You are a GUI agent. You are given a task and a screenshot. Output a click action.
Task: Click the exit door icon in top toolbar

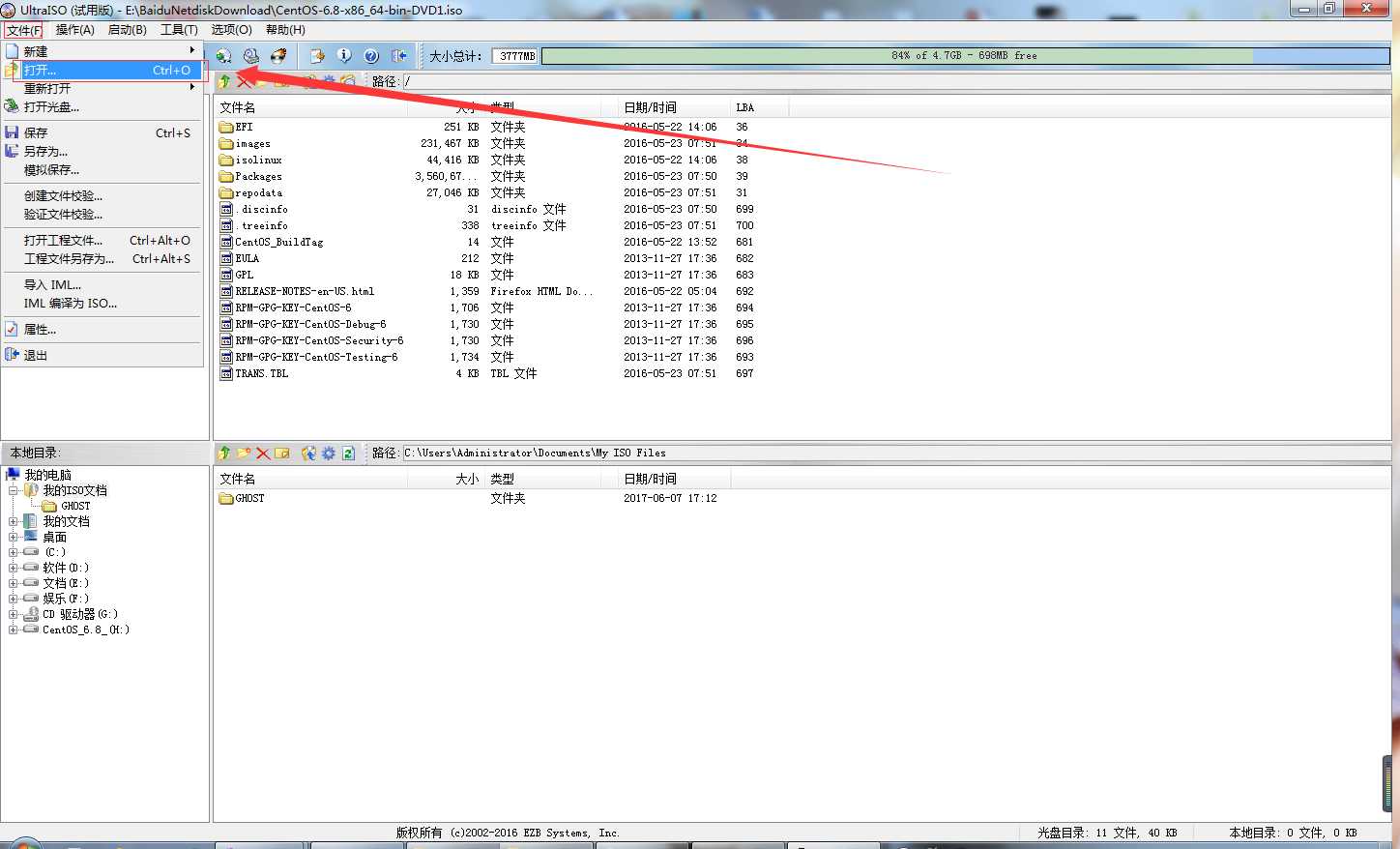(399, 56)
